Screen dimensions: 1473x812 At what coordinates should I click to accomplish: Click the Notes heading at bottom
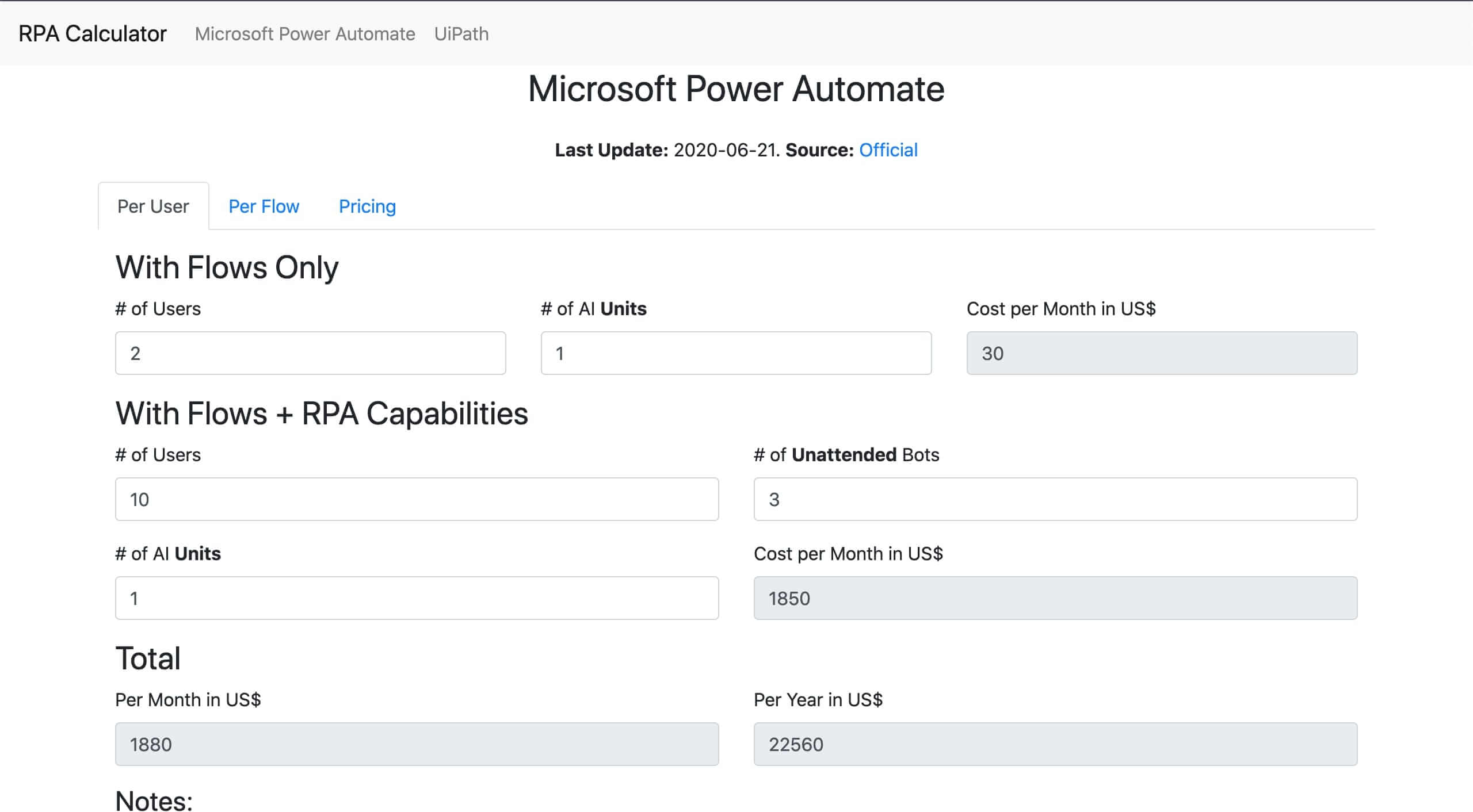coord(154,800)
